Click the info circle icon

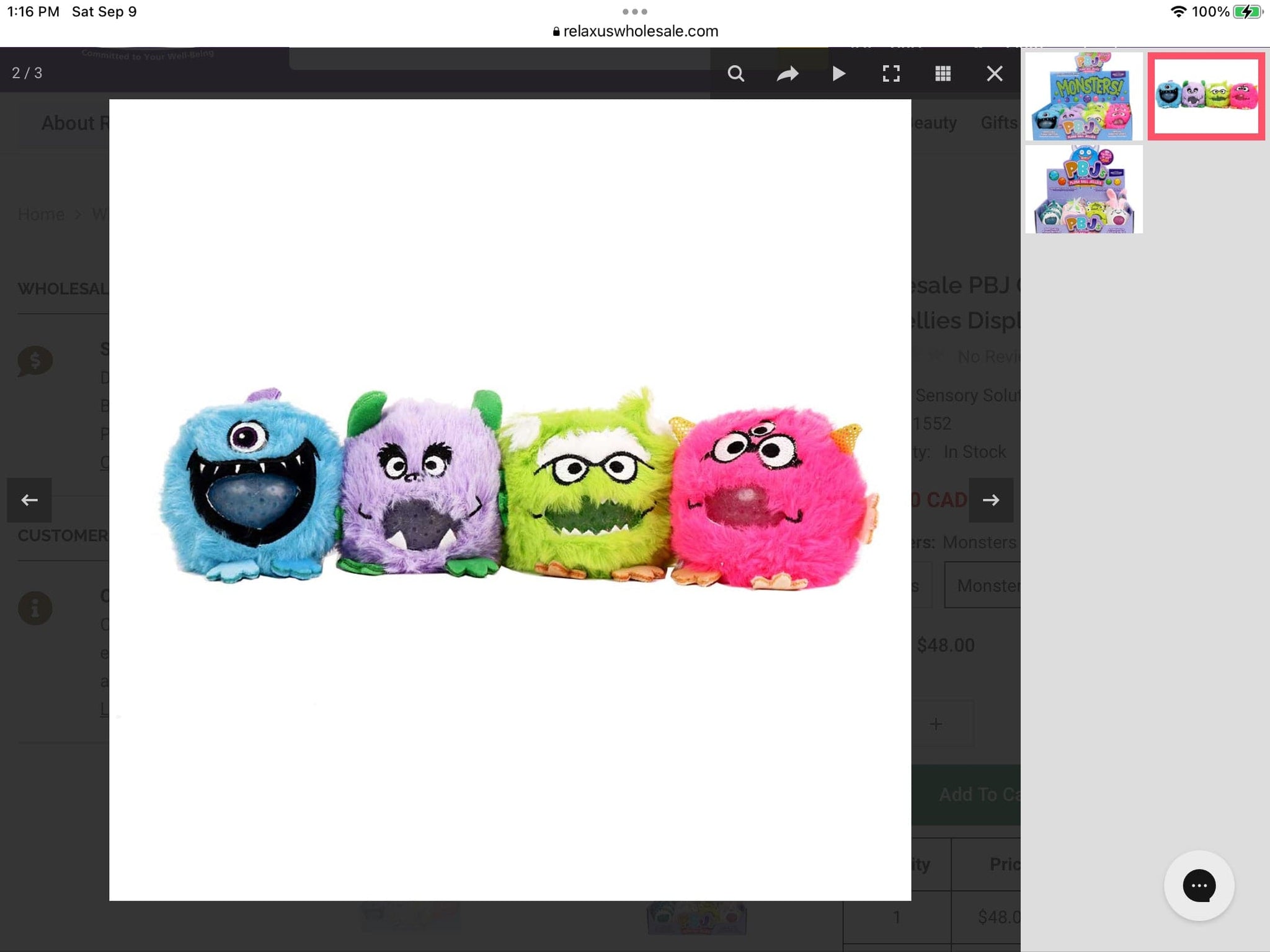coord(35,607)
